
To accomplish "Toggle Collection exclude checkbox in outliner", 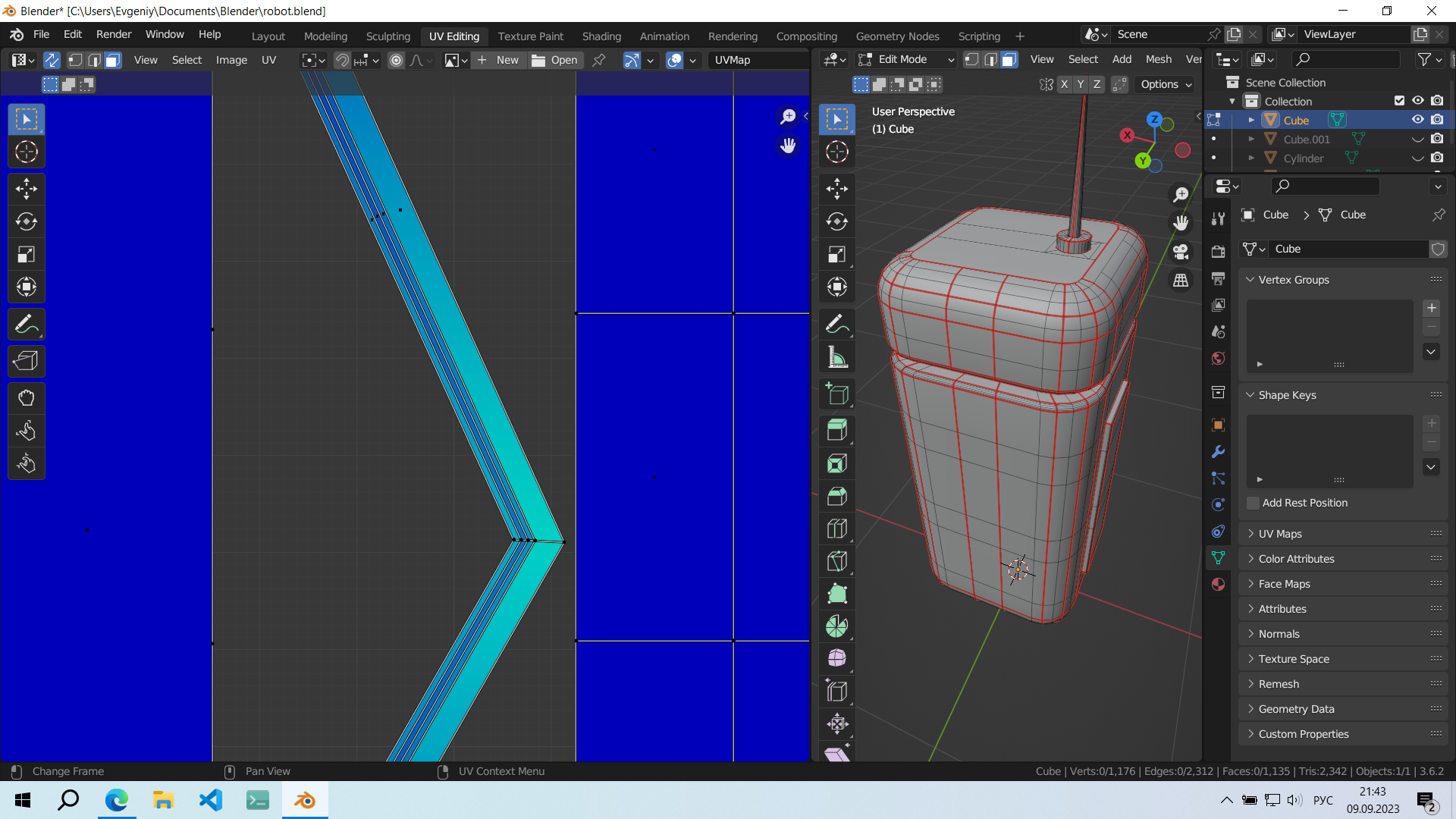I will click(1399, 101).
